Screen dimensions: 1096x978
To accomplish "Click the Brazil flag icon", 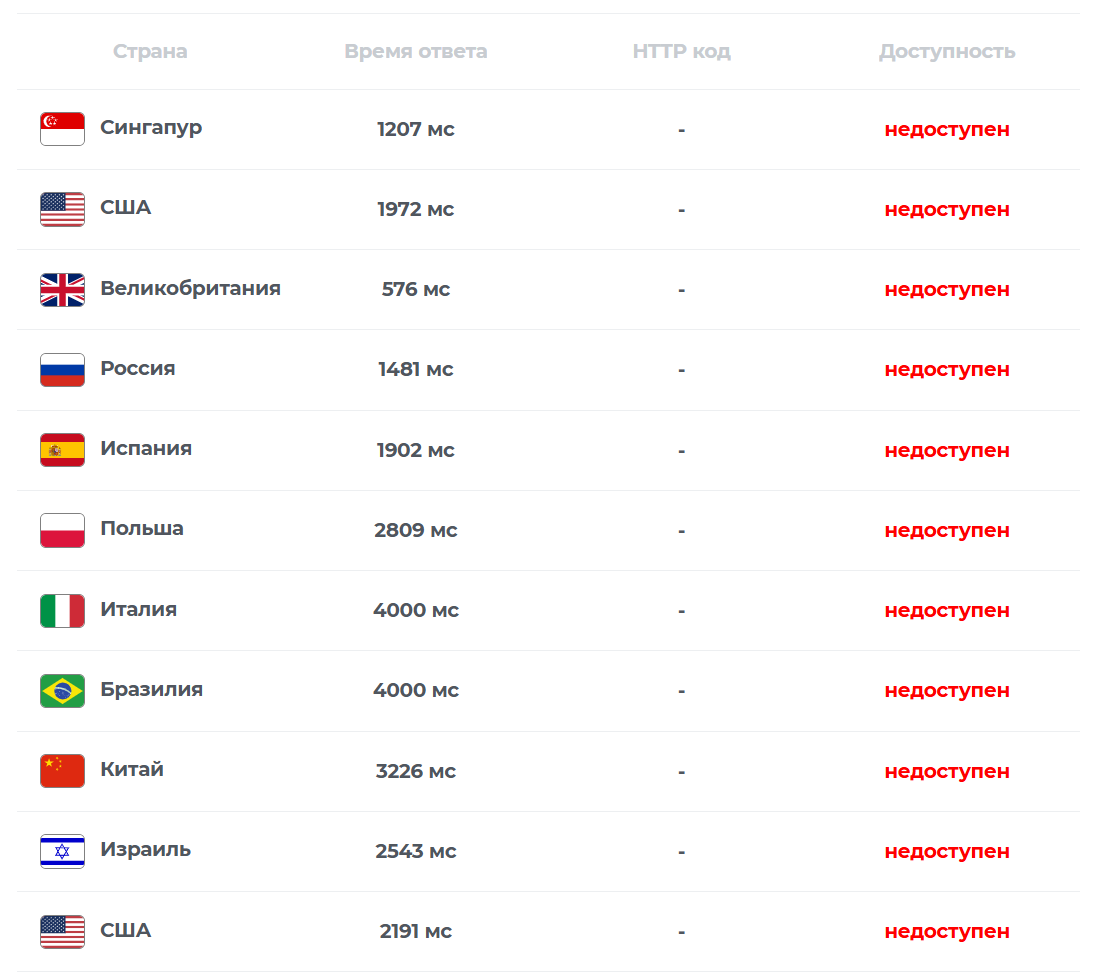I will coord(62,691).
